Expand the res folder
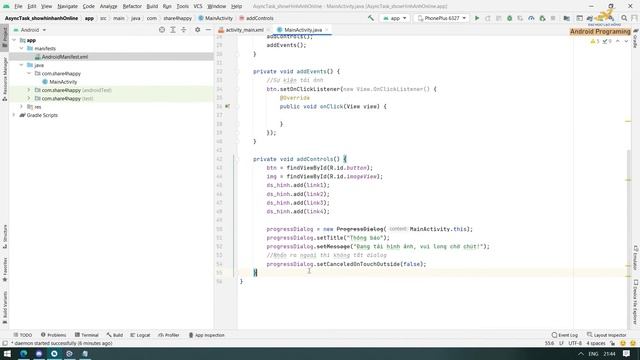 (x=22, y=107)
